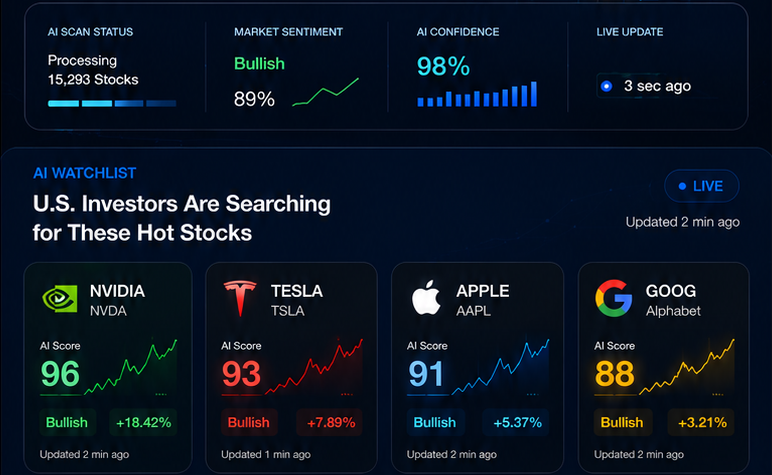
Task: Click the Apple logo icon
Action: click(426, 297)
